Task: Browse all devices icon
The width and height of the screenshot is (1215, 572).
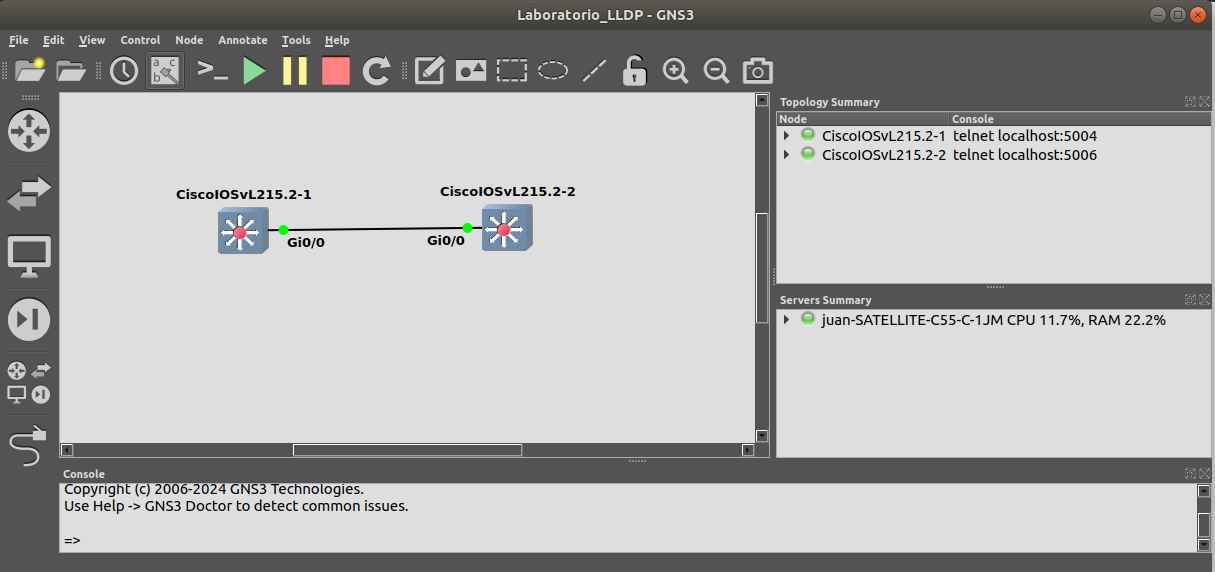Action: (29, 382)
